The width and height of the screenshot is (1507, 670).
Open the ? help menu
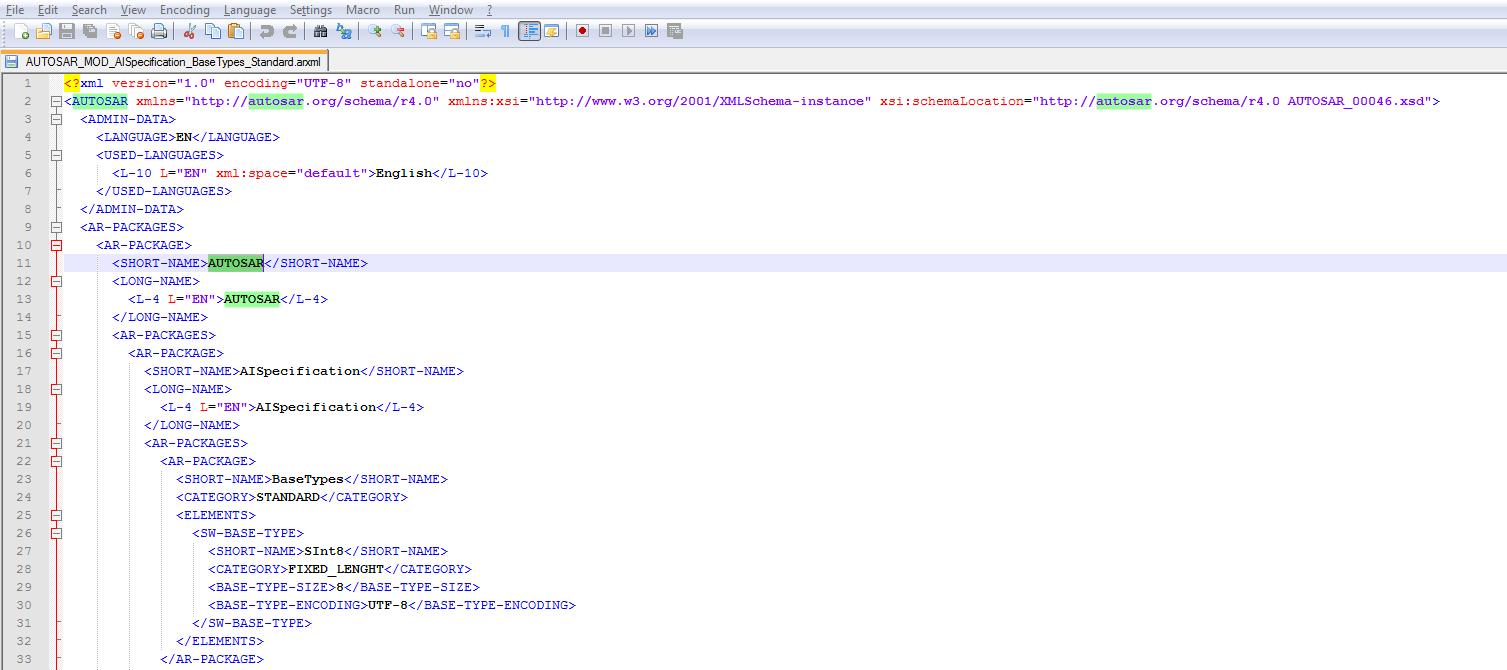pyautogui.click(x=489, y=9)
